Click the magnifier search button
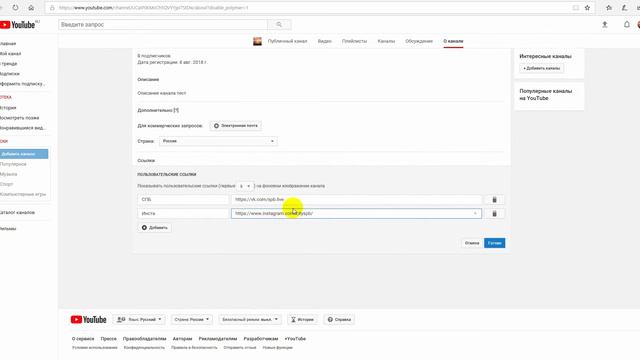The height and width of the screenshot is (360, 640). tap(279, 24)
